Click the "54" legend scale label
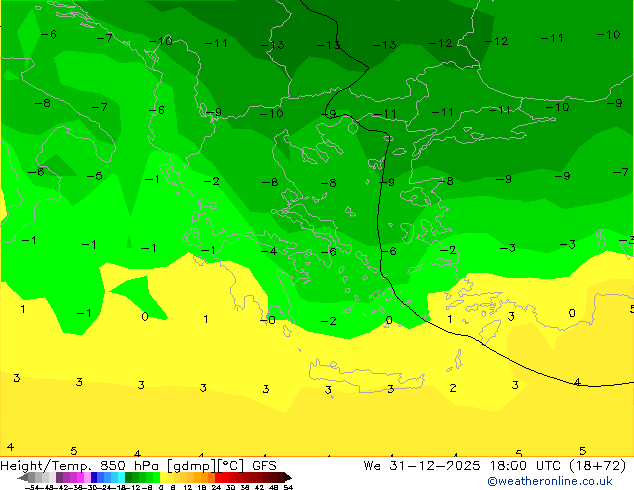634x490 pixels. click(288, 487)
